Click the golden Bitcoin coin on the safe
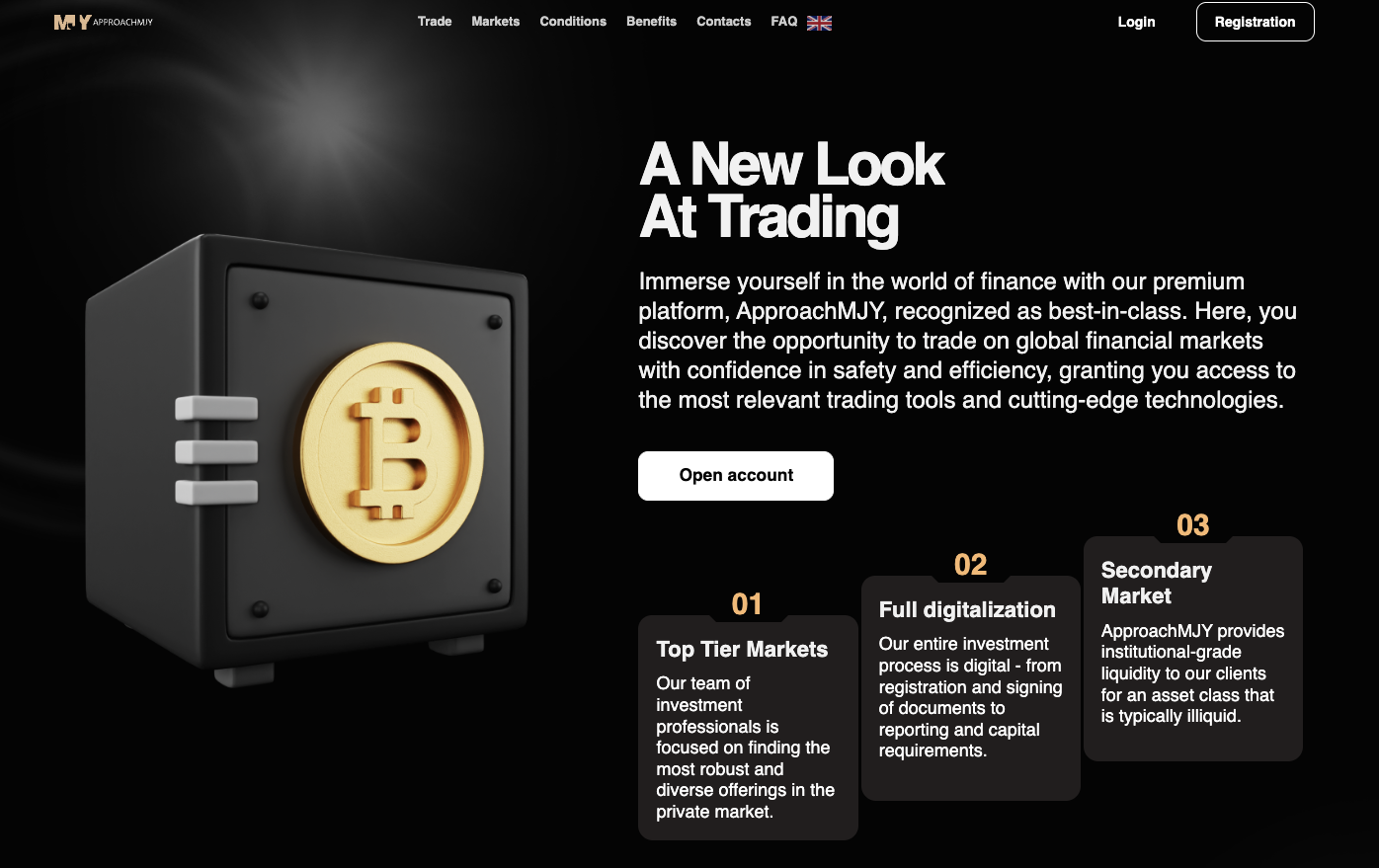Viewport: 1379px width, 868px height. tap(392, 452)
